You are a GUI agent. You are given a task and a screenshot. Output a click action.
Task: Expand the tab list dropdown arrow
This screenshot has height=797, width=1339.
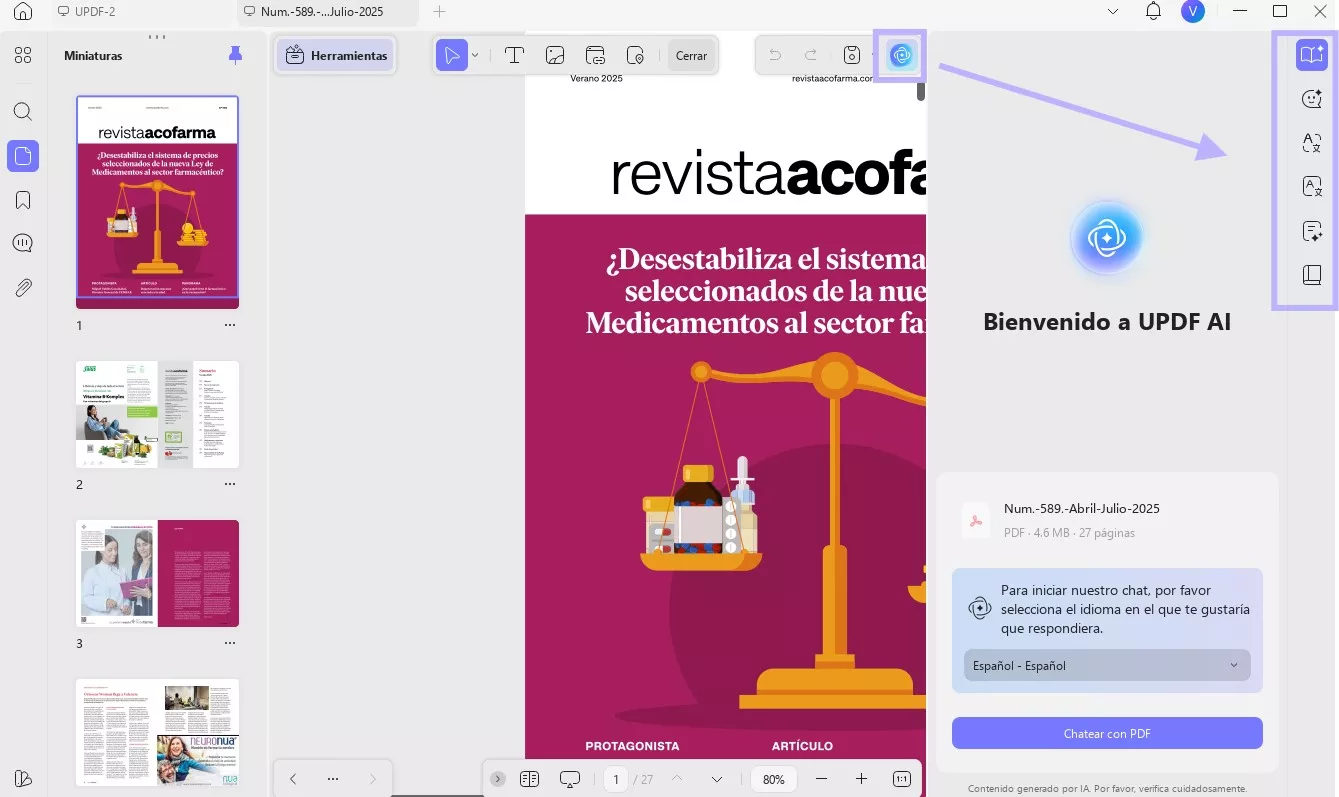(1113, 12)
